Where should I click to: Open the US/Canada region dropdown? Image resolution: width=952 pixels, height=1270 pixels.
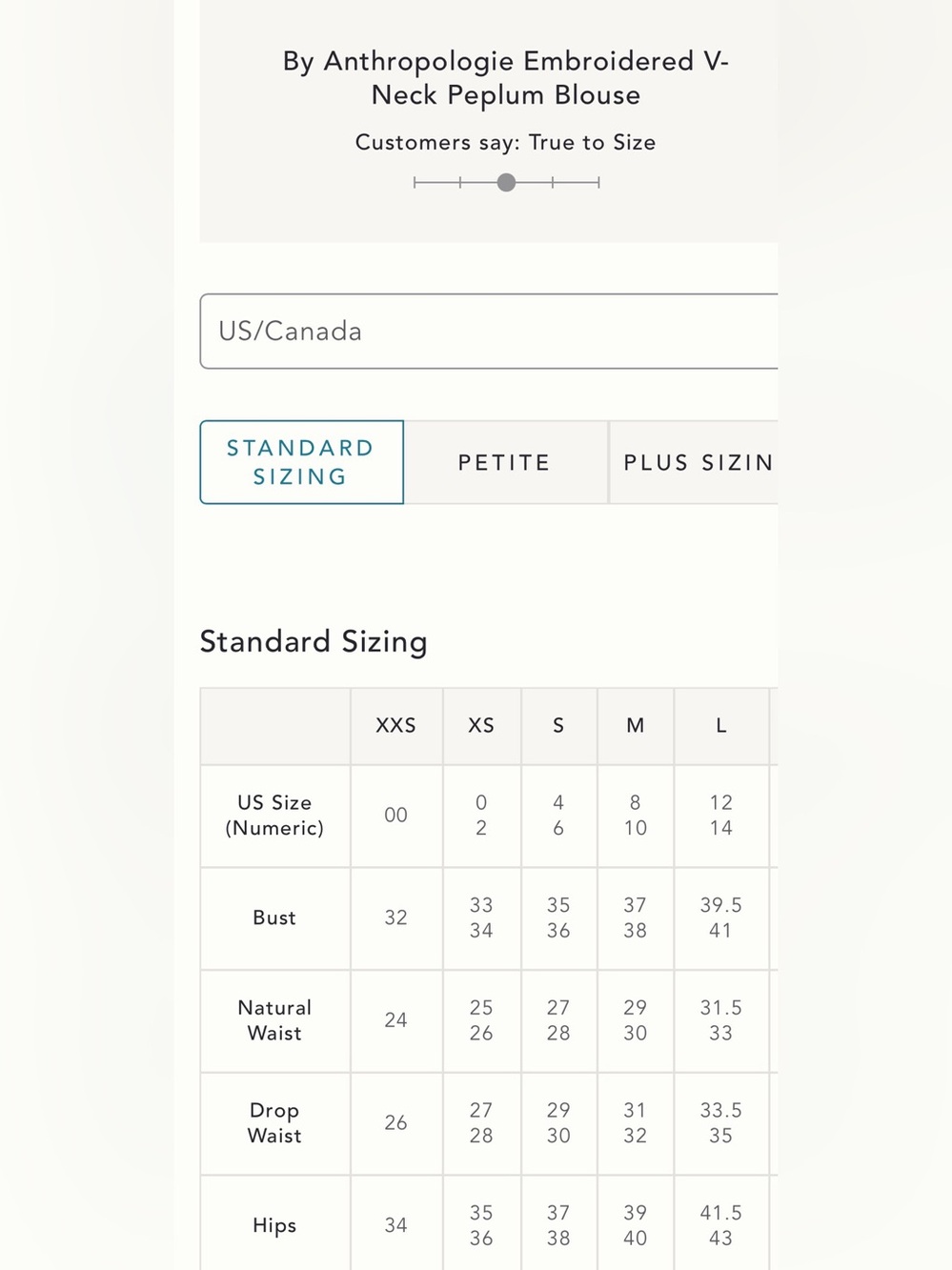(489, 332)
